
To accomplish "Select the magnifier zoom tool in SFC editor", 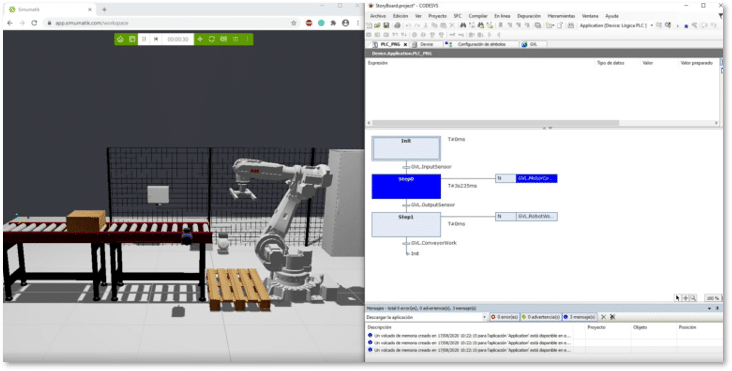I will (x=693, y=298).
